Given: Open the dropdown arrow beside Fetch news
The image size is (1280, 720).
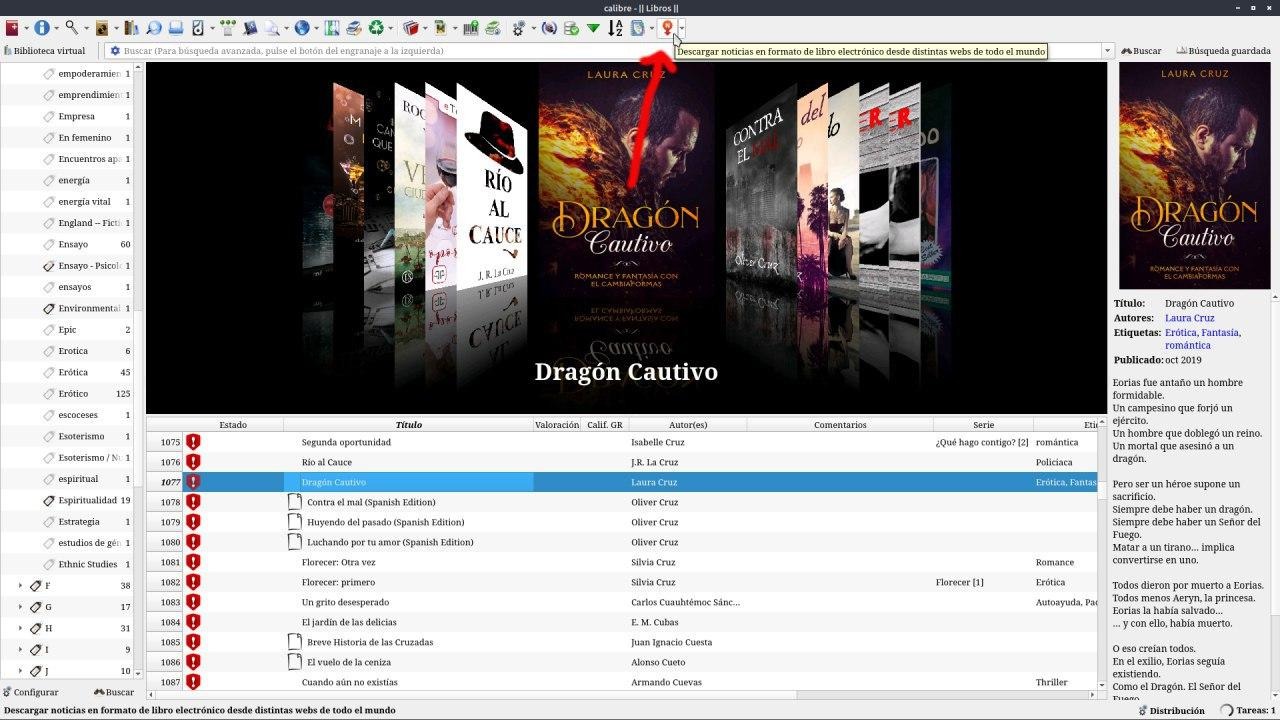Looking at the screenshot, I should (681, 29).
